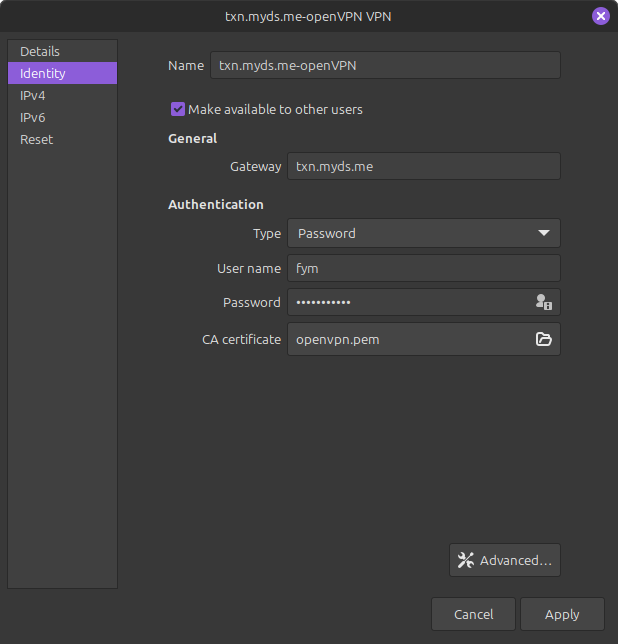Open the IPv4 settings section
The width and height of the screenshot is (618, 644).
(x=33, y=95)
